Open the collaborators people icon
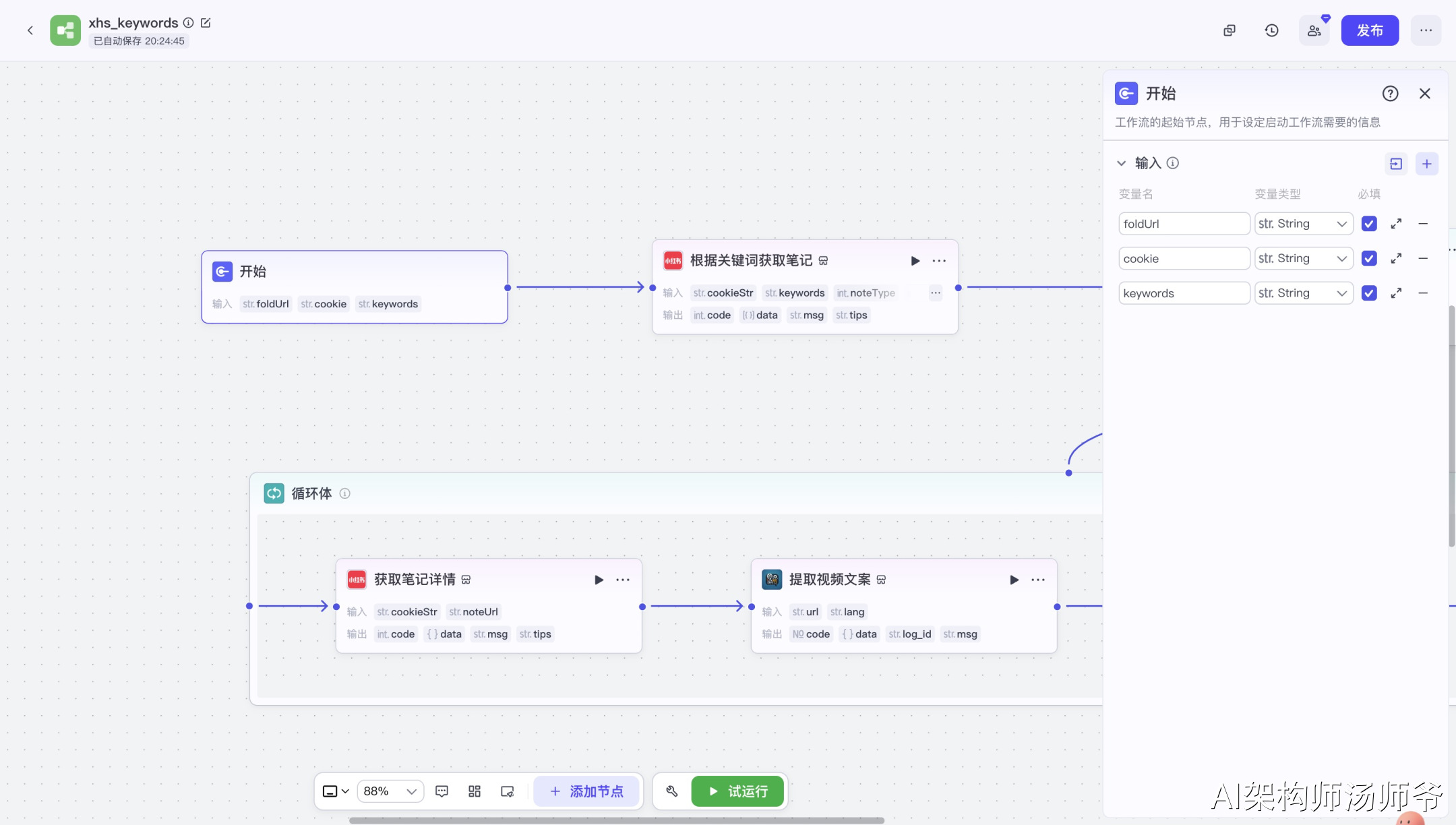 point(1314,30)
